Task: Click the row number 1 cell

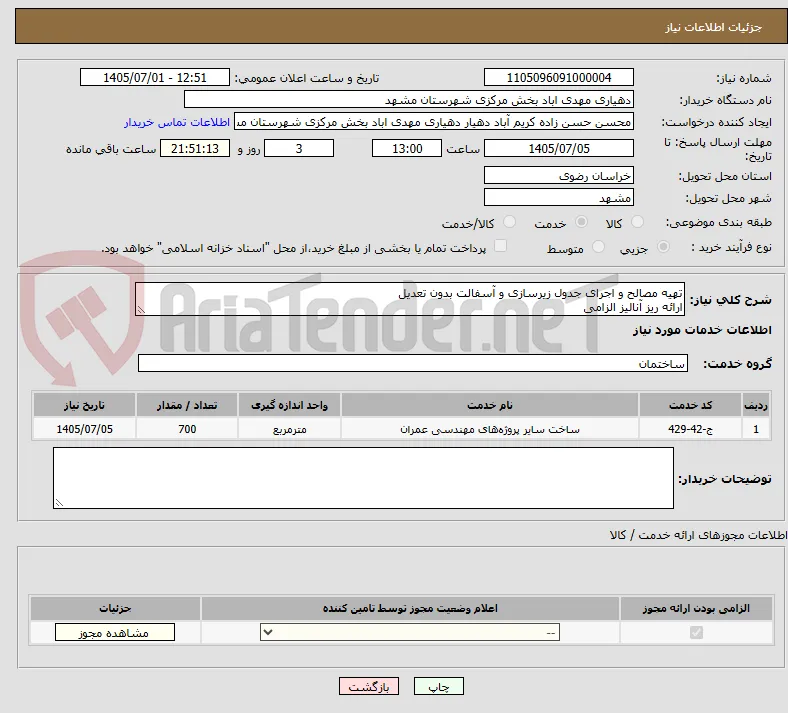Action: tap(756, 429)
